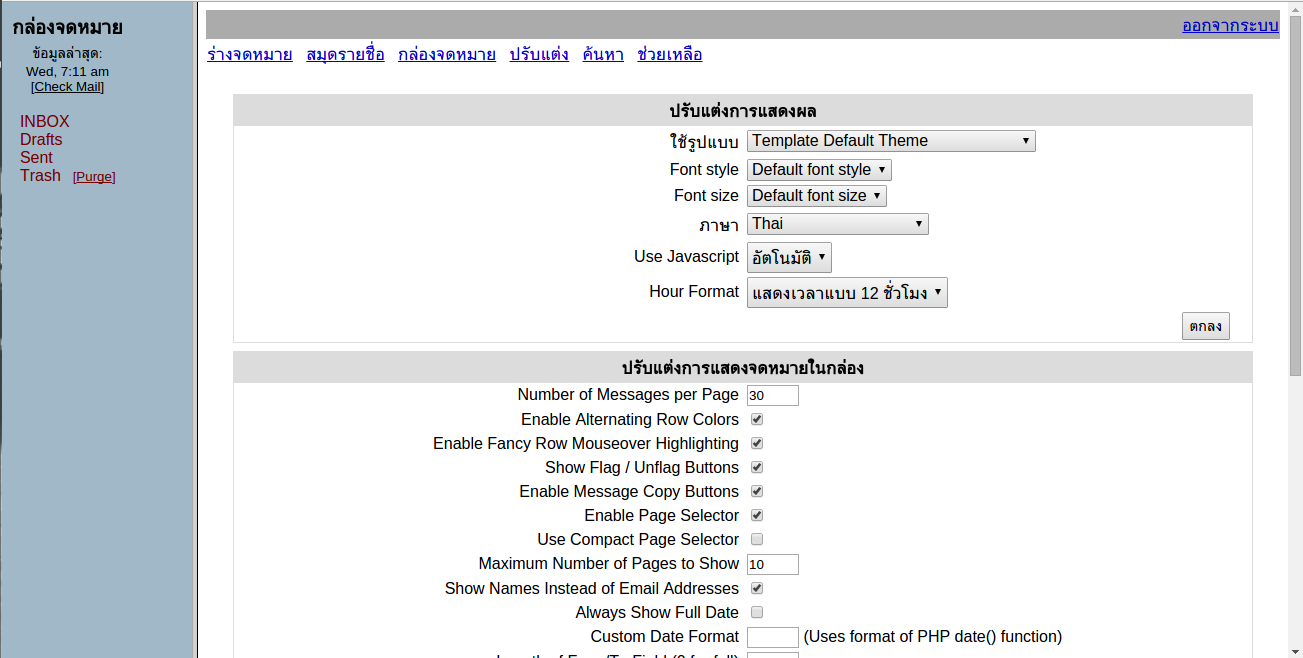Enable Use Compact Page Selector checkbox
This screenshot has width=1303, height=658.
(757, 540)
